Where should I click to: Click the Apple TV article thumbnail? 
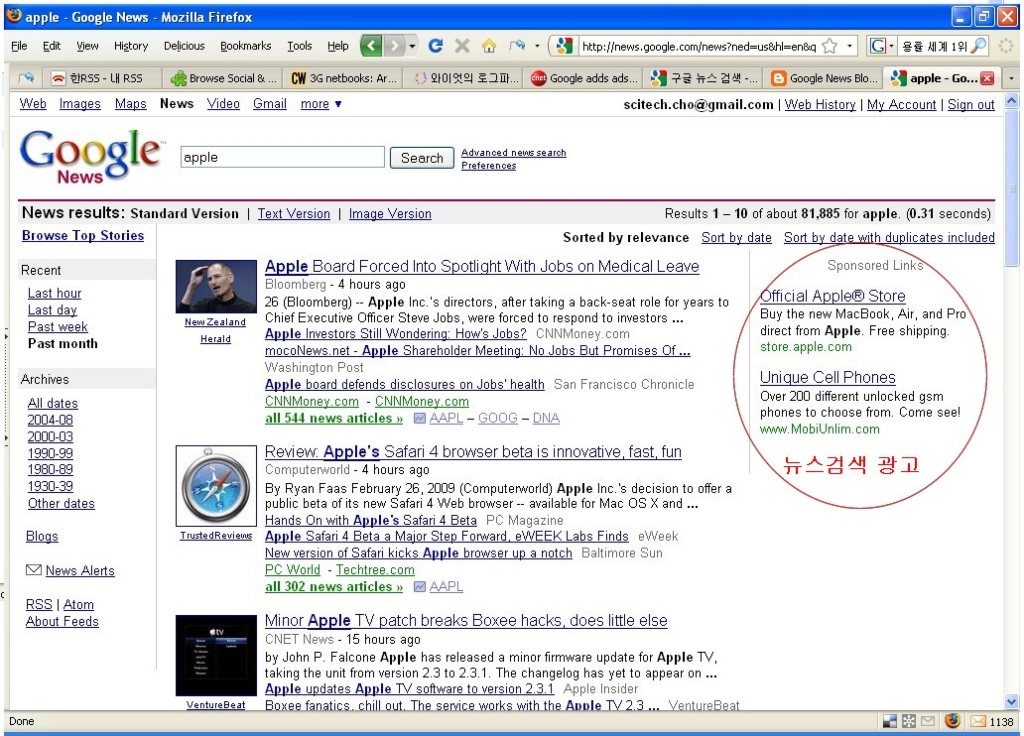tap(216, 656)
